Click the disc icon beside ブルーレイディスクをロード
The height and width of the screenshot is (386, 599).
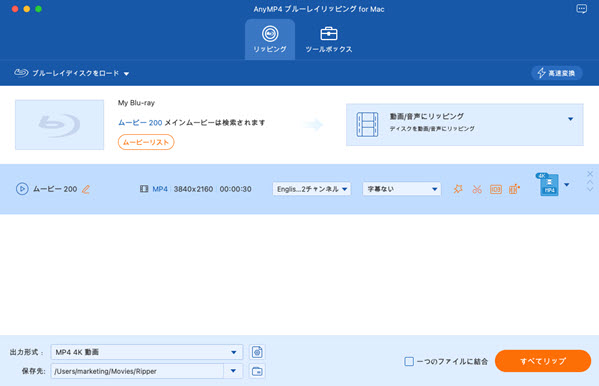[21, 73]
